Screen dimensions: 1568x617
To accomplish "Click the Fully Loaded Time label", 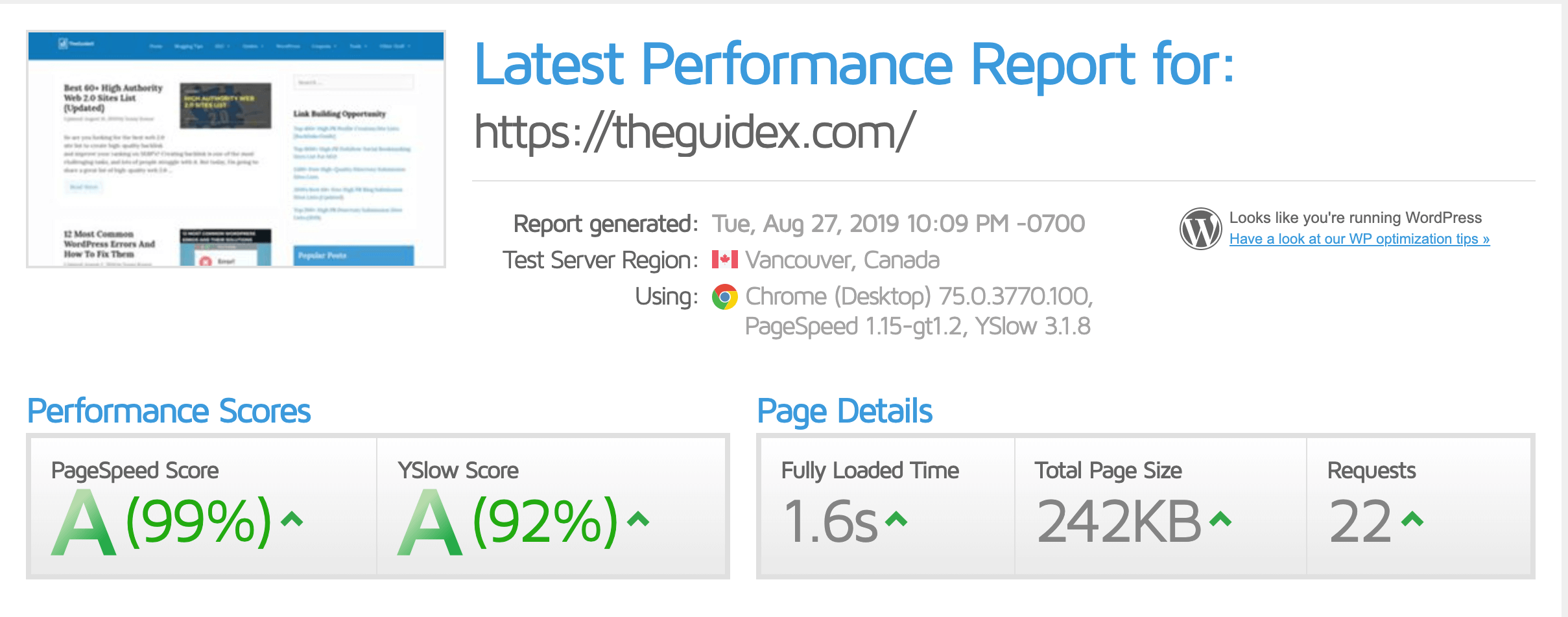I will coord(870,471).
